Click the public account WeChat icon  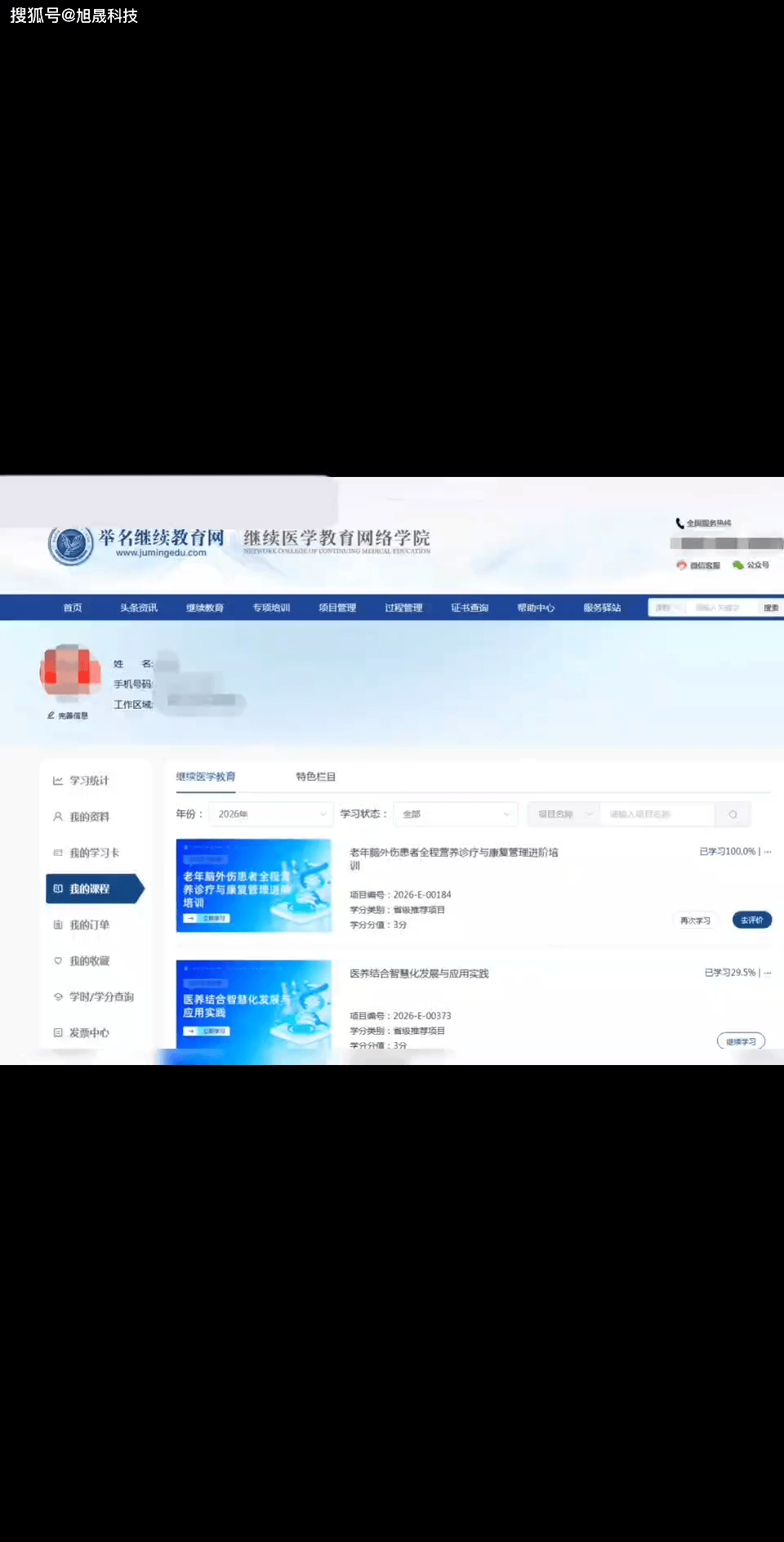tap(738, 565)
